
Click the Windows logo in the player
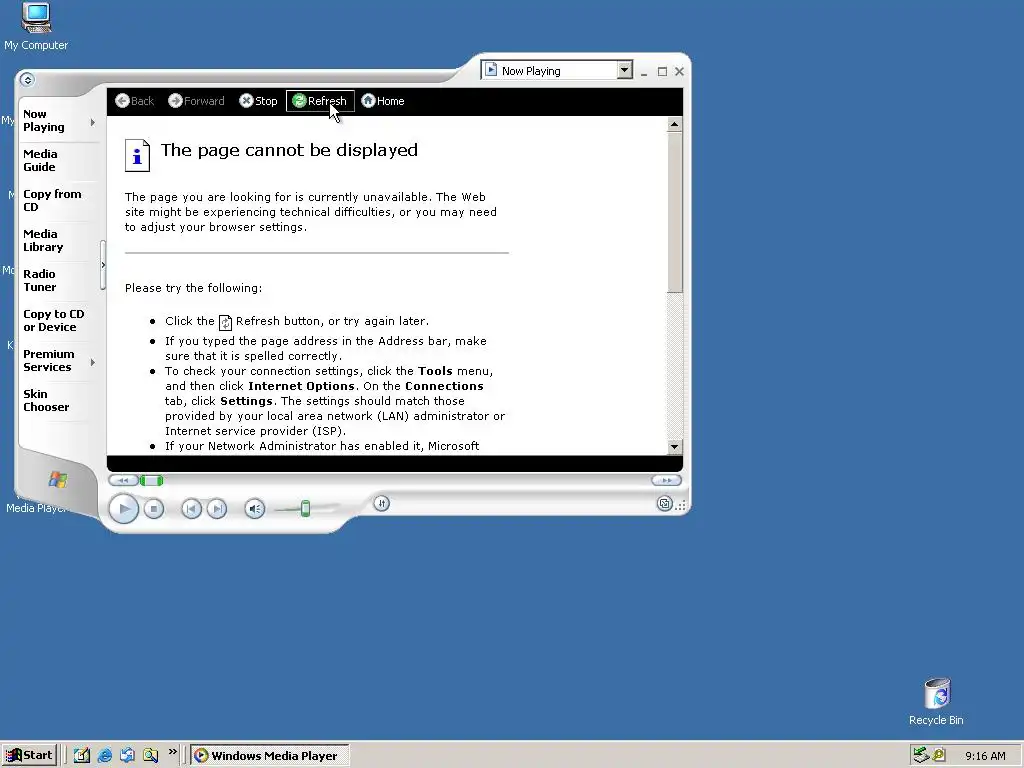tap(57, 479)
